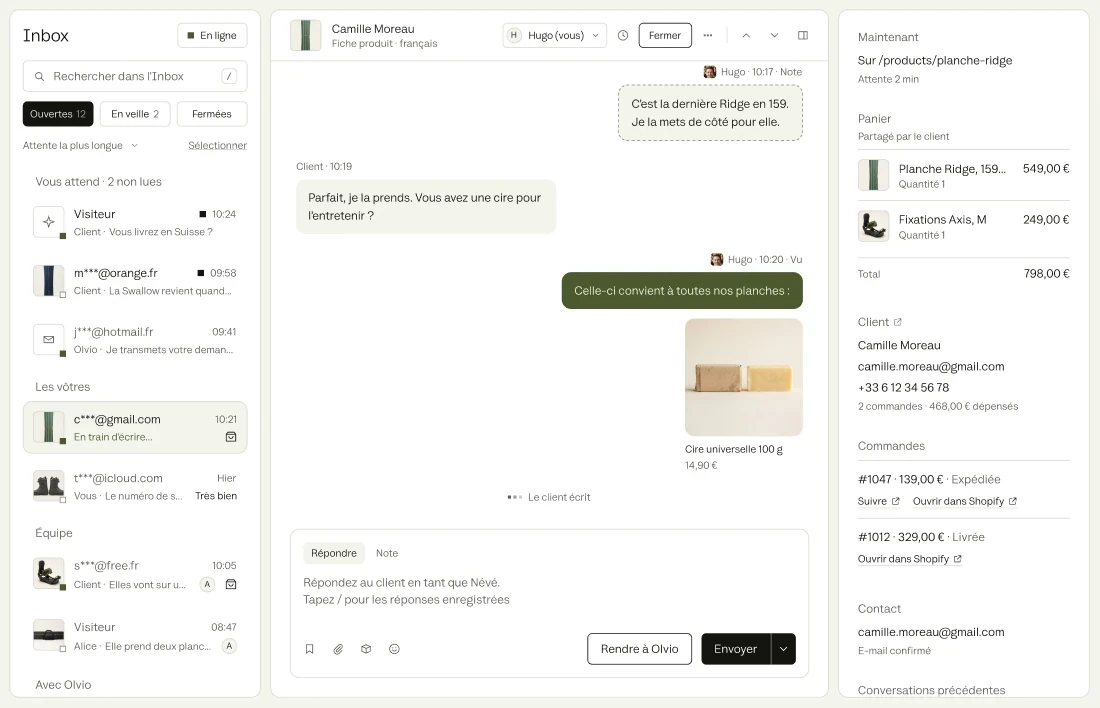Click the product thumbnail beside Camille Moreau header
The height and width of the screenshot is (708, 1100).
(x=305, y=36)
